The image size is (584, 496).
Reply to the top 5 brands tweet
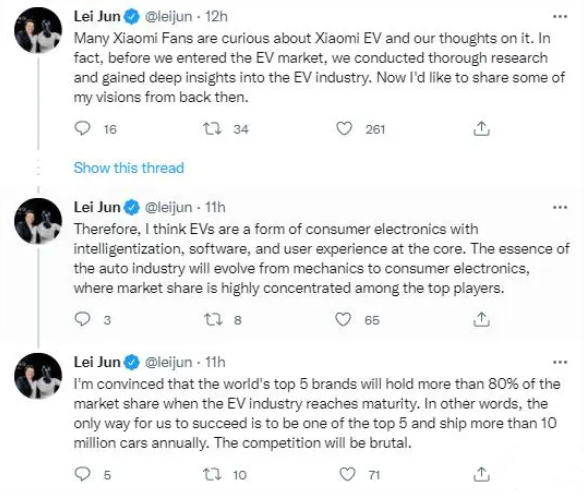82,474
